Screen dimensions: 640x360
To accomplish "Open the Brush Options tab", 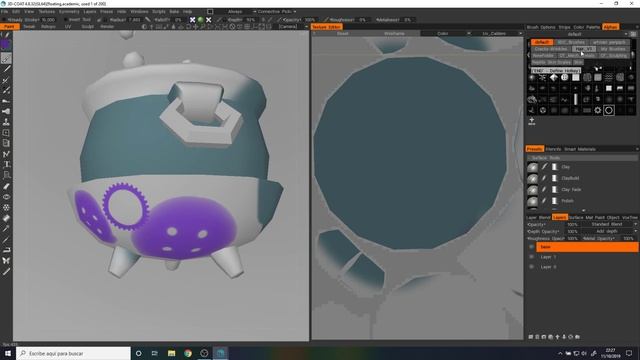I will click(x=541, y=27).
